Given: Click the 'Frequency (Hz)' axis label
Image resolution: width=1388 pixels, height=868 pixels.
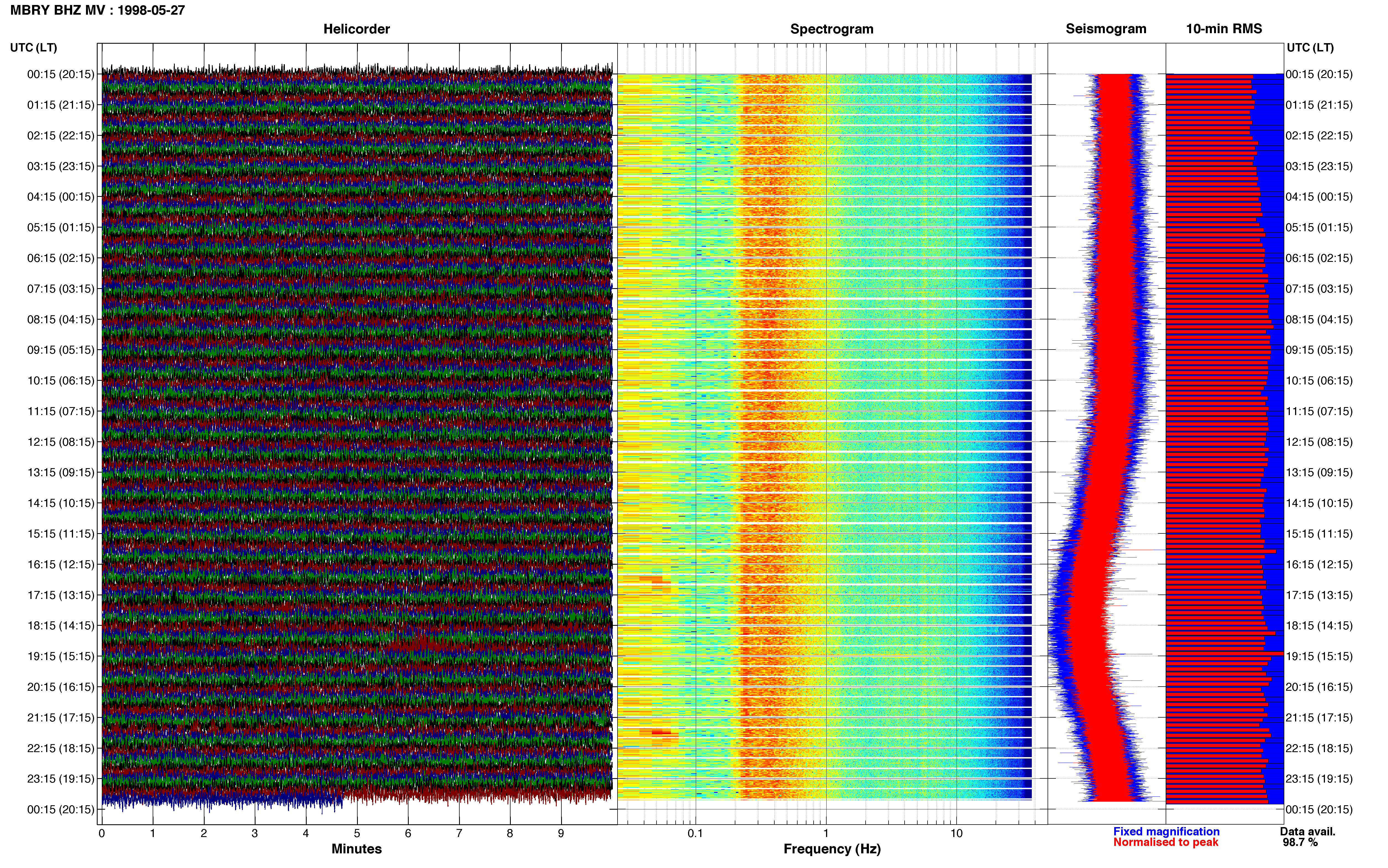Looking at the screenshot, I should (832, 849).
